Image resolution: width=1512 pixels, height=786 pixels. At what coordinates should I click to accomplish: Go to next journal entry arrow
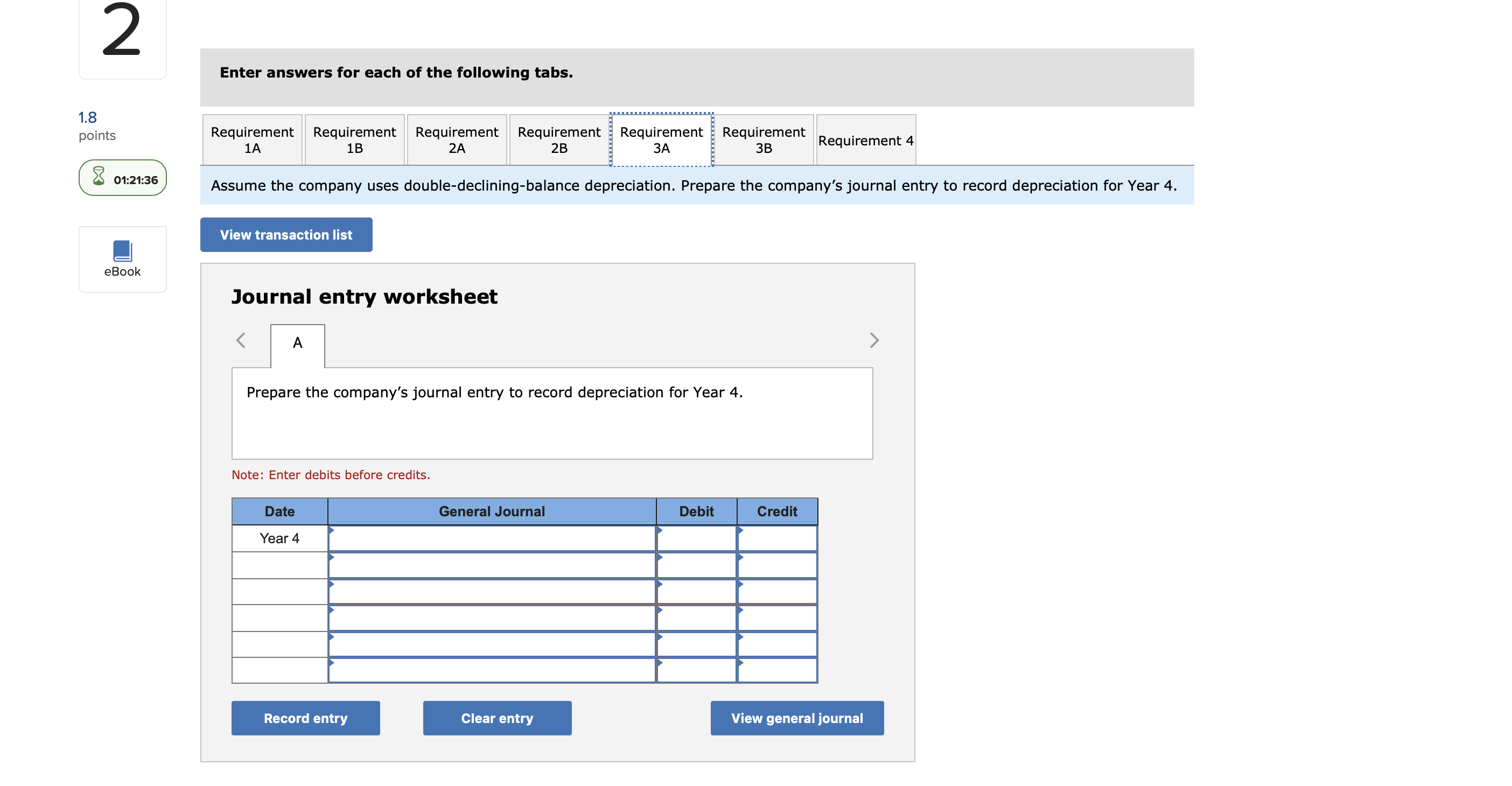[873, 340]
